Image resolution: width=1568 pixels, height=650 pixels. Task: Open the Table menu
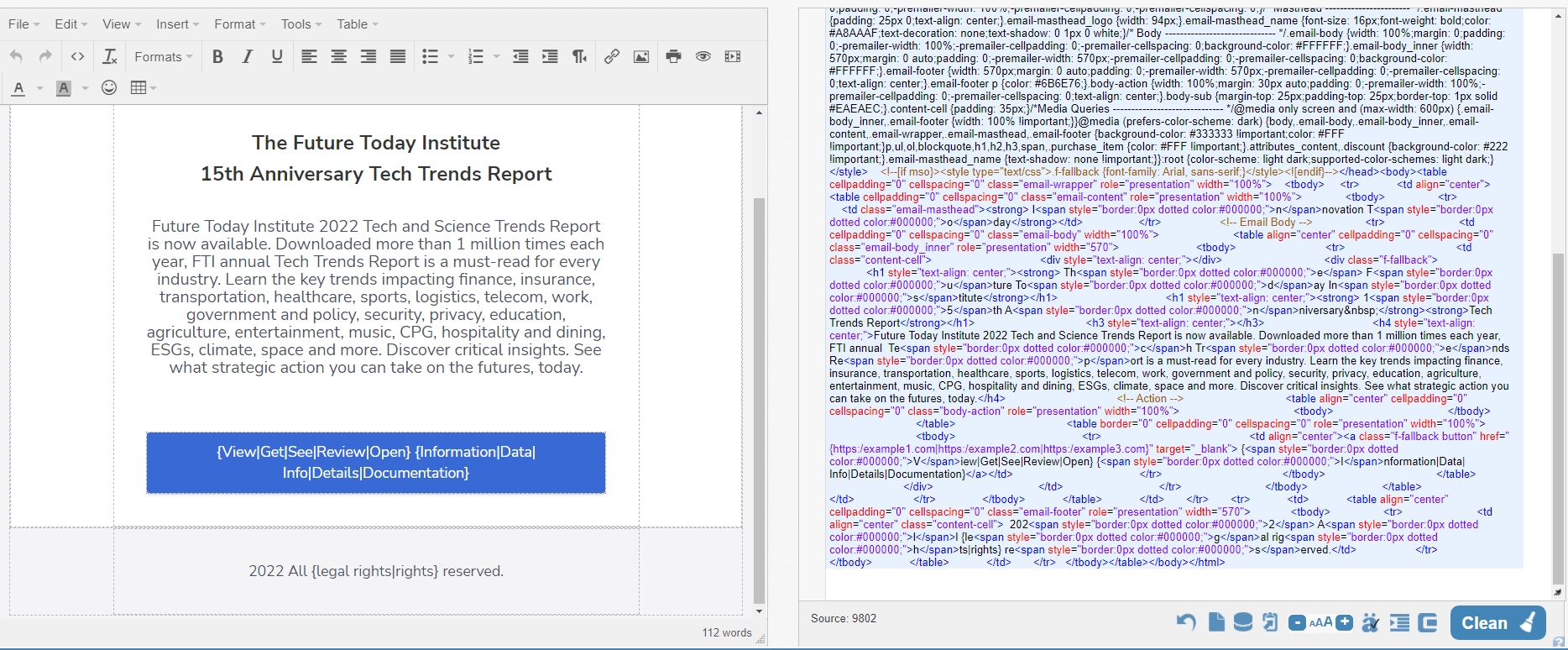358,24
